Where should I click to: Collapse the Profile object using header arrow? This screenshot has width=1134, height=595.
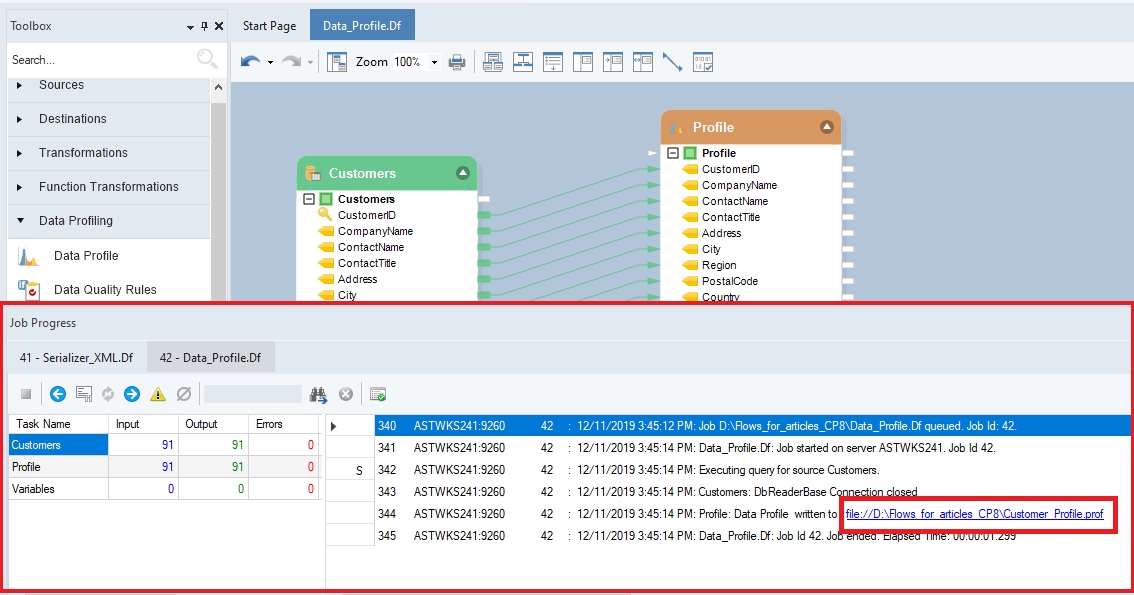click(826, 127)
